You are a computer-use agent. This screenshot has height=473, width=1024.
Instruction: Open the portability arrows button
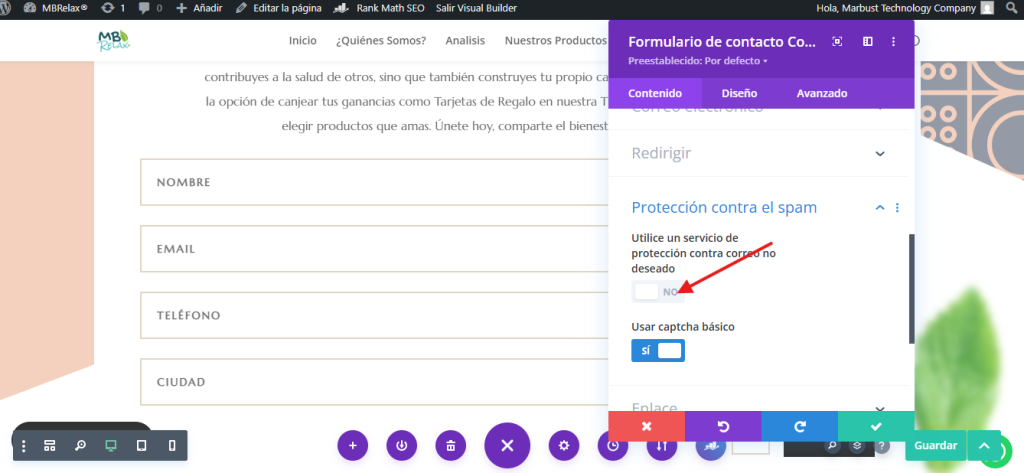[662, 446]
